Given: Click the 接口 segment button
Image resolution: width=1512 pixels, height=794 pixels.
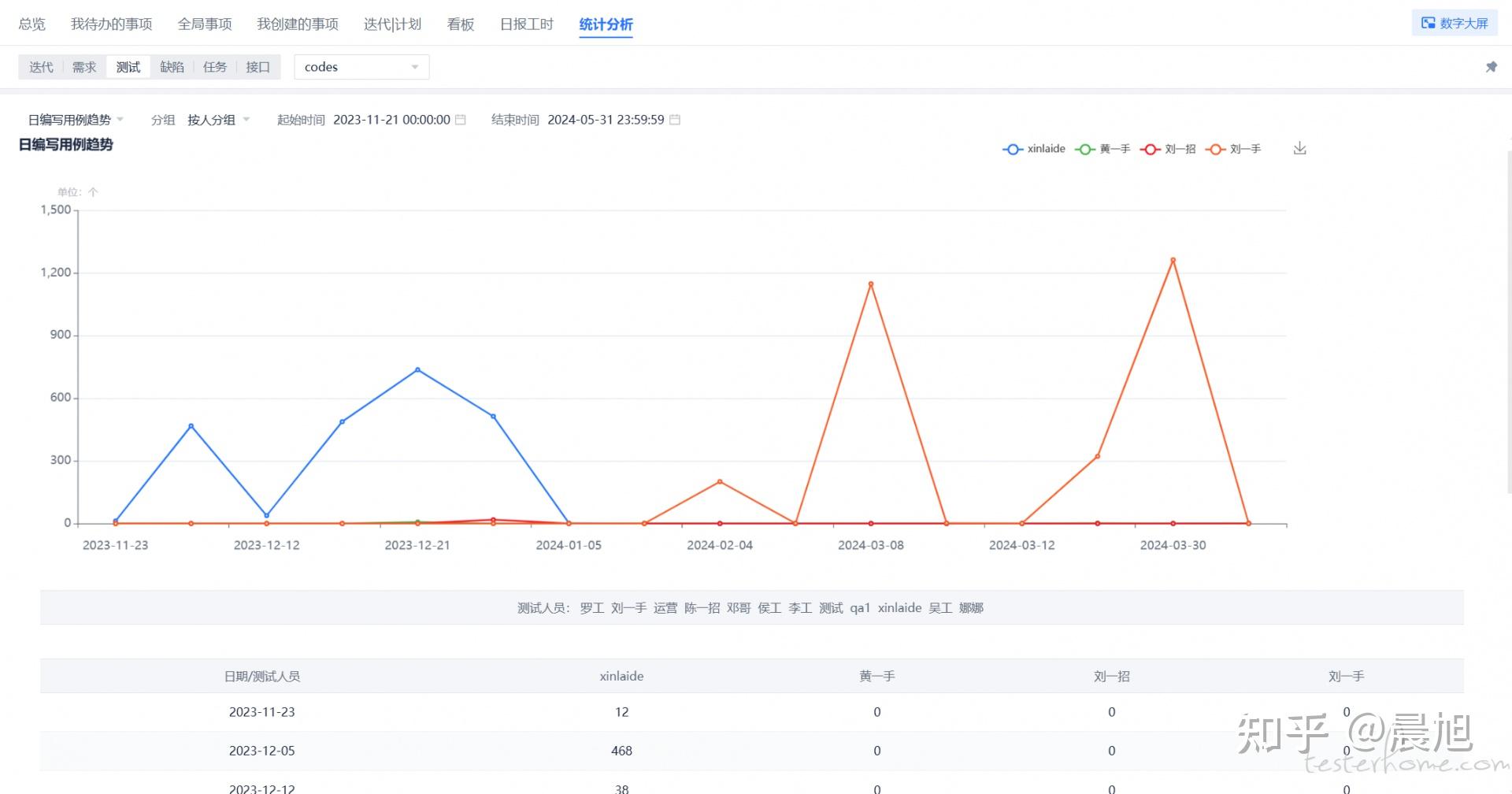Looking at the screenshot, I should pos(258,67).
